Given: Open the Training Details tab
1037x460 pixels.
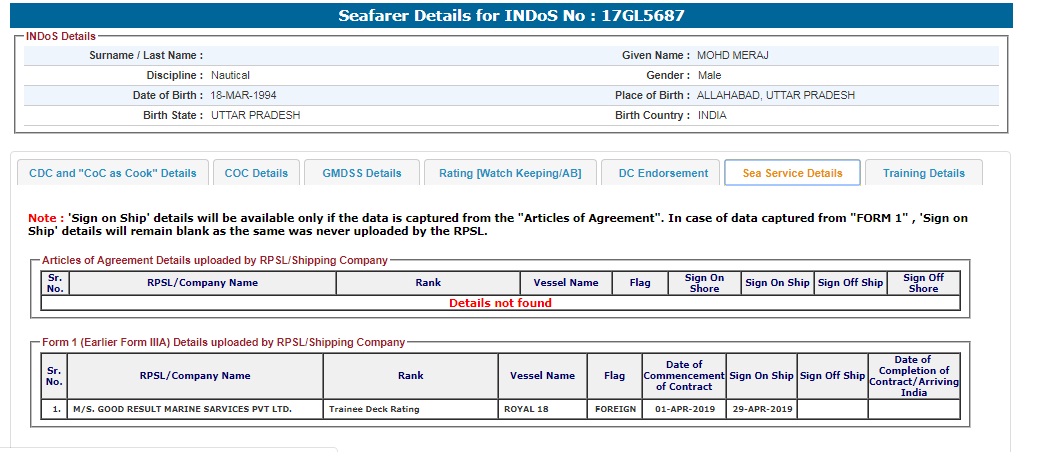Looking at the screenshot, I should (x=923, y=173).
